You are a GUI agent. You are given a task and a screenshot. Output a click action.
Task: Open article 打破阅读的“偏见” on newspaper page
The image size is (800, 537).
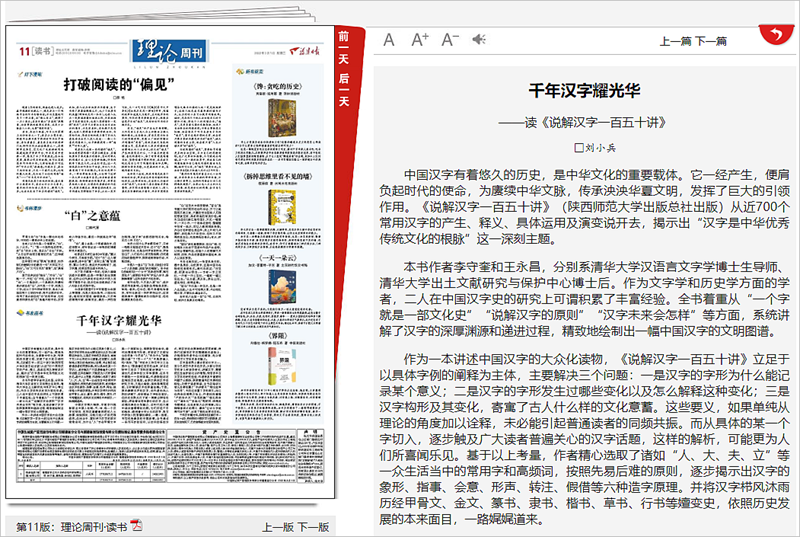tap(119, 85)
